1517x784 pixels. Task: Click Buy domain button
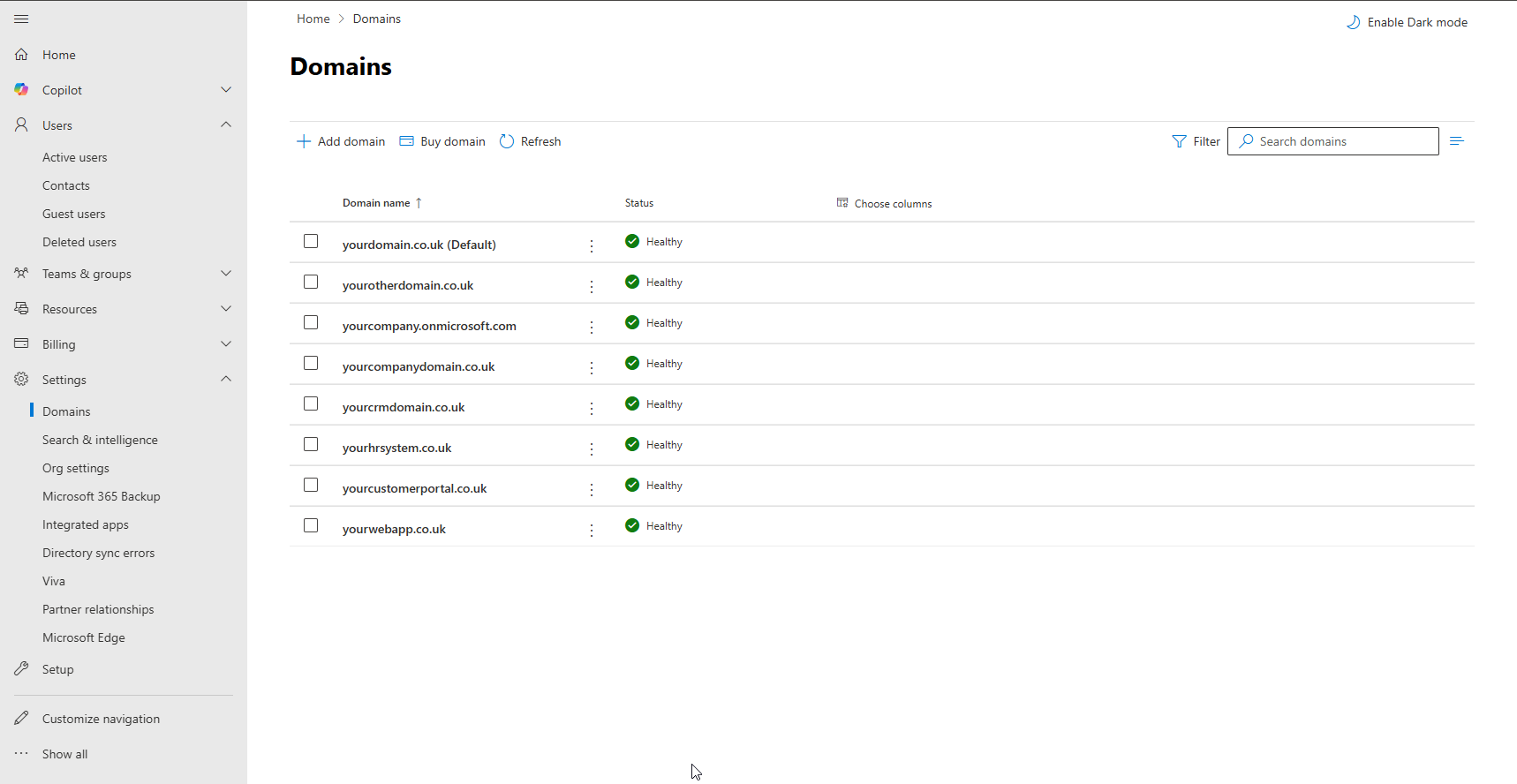point(442,141)
